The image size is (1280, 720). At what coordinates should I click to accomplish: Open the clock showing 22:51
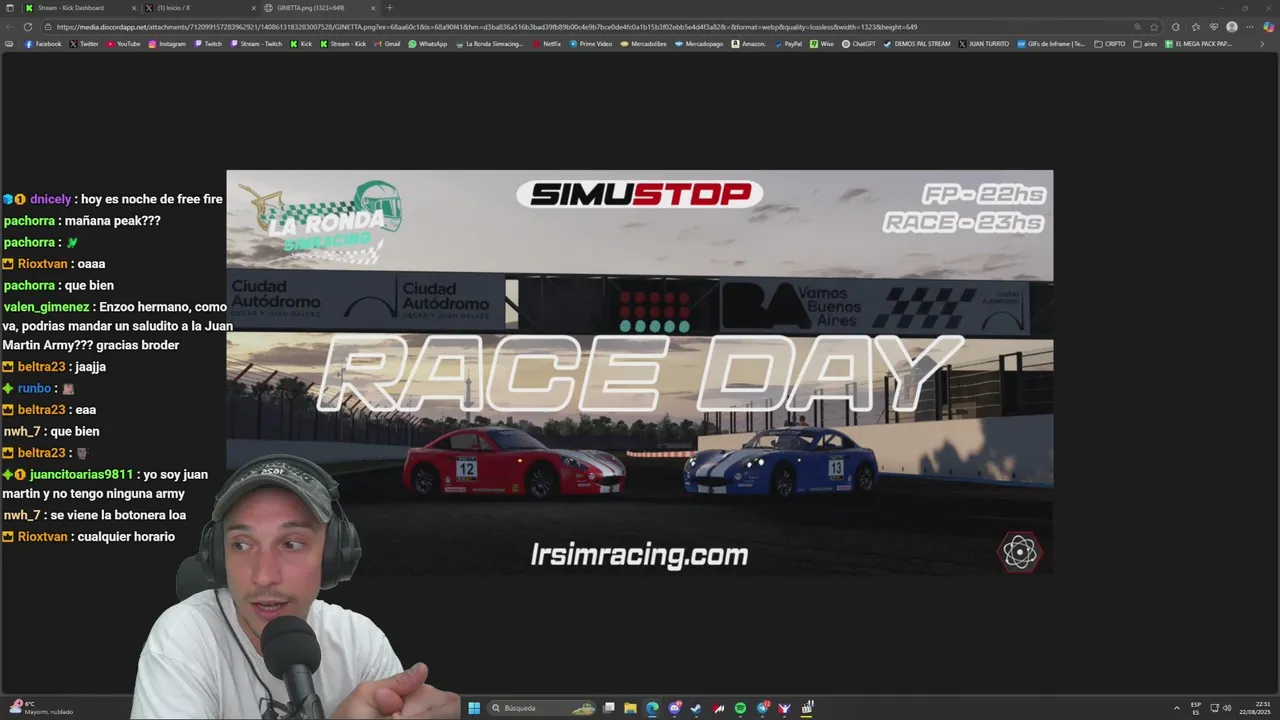tap(1256, 708)
